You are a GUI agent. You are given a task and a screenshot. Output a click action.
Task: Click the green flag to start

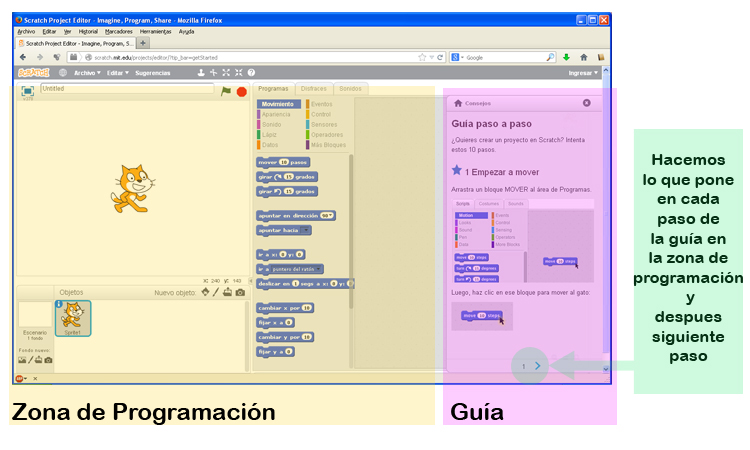click(x=226, y=91)
